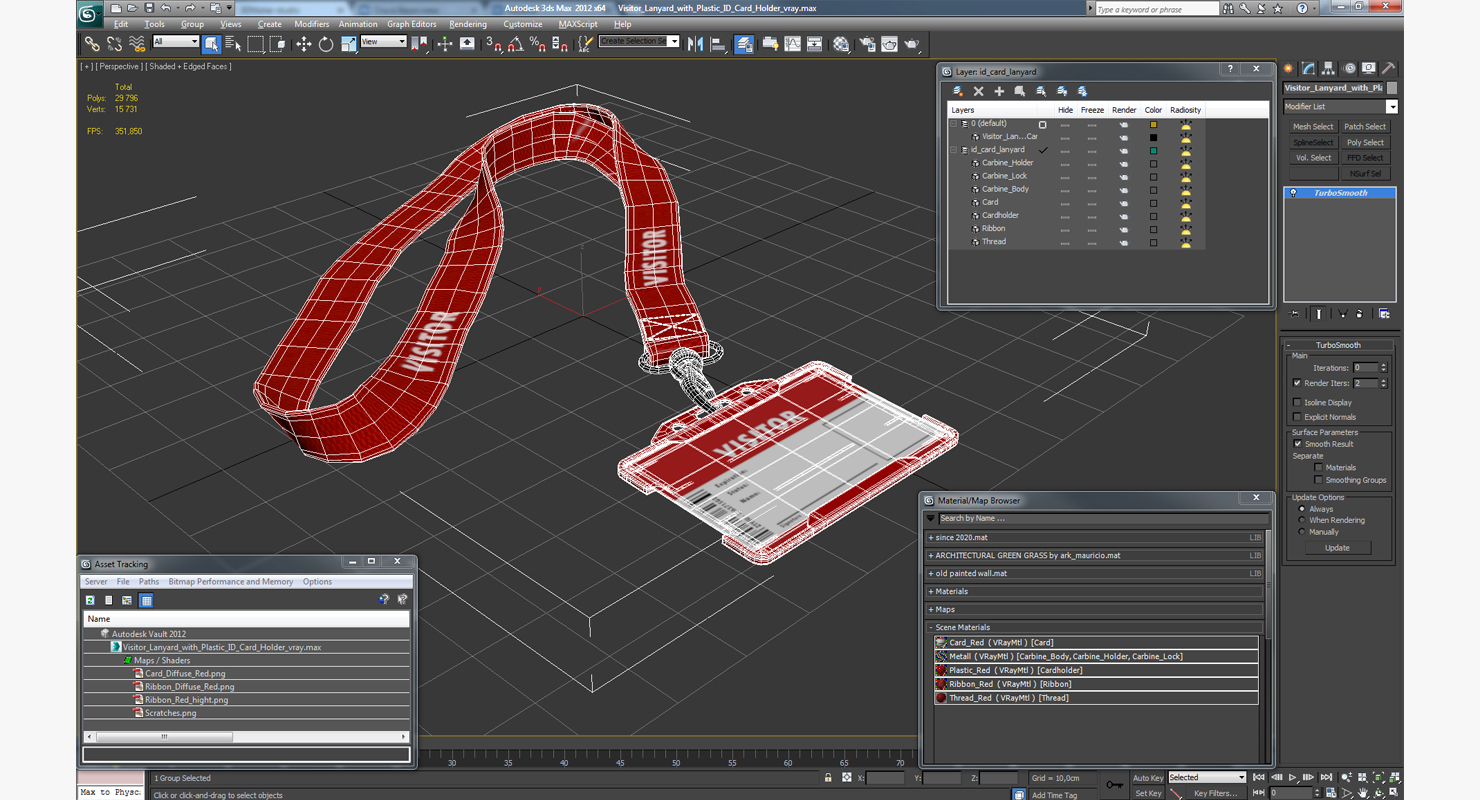This screenshot has width=1480, height=800.
Task: Activate the Unlink Selection tool
Action: [114, 44]
